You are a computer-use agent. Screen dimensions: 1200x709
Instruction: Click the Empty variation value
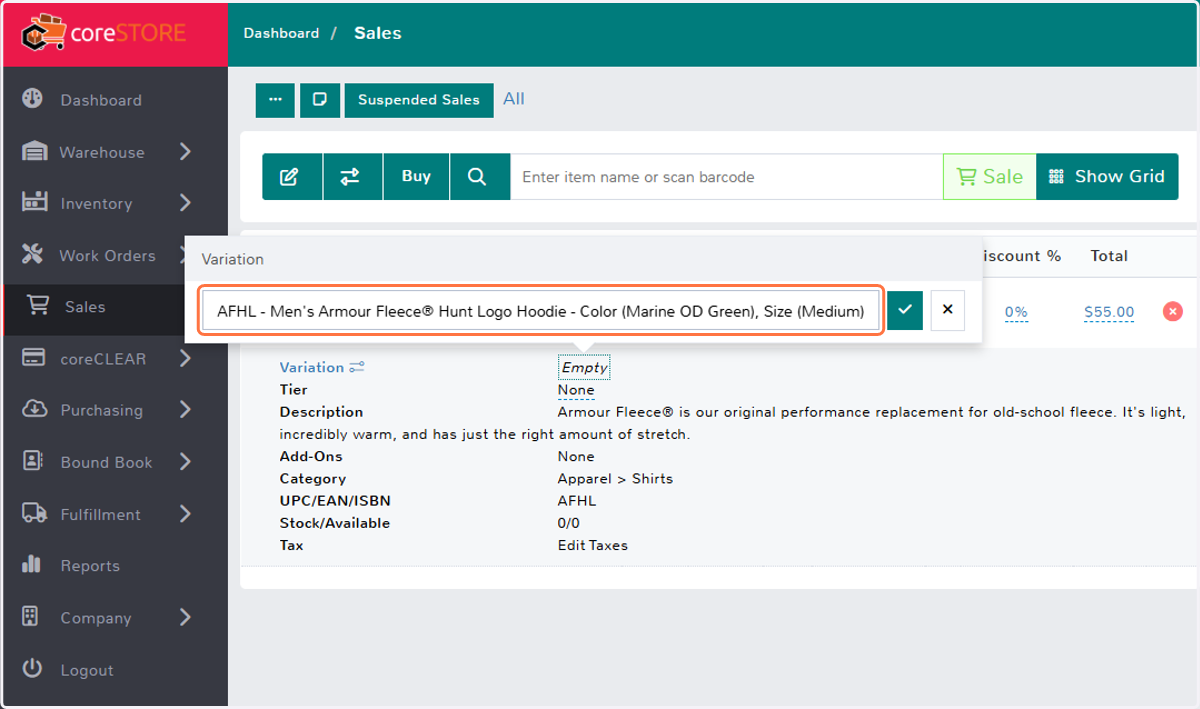(584, 368)
